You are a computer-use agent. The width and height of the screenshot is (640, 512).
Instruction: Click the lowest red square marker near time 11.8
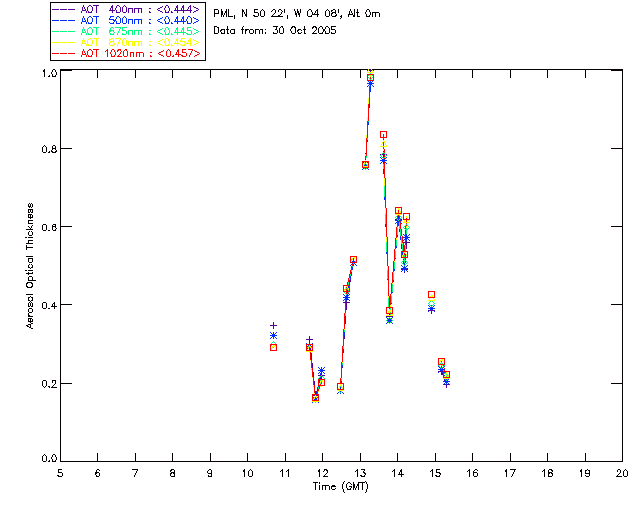point(315,397)
